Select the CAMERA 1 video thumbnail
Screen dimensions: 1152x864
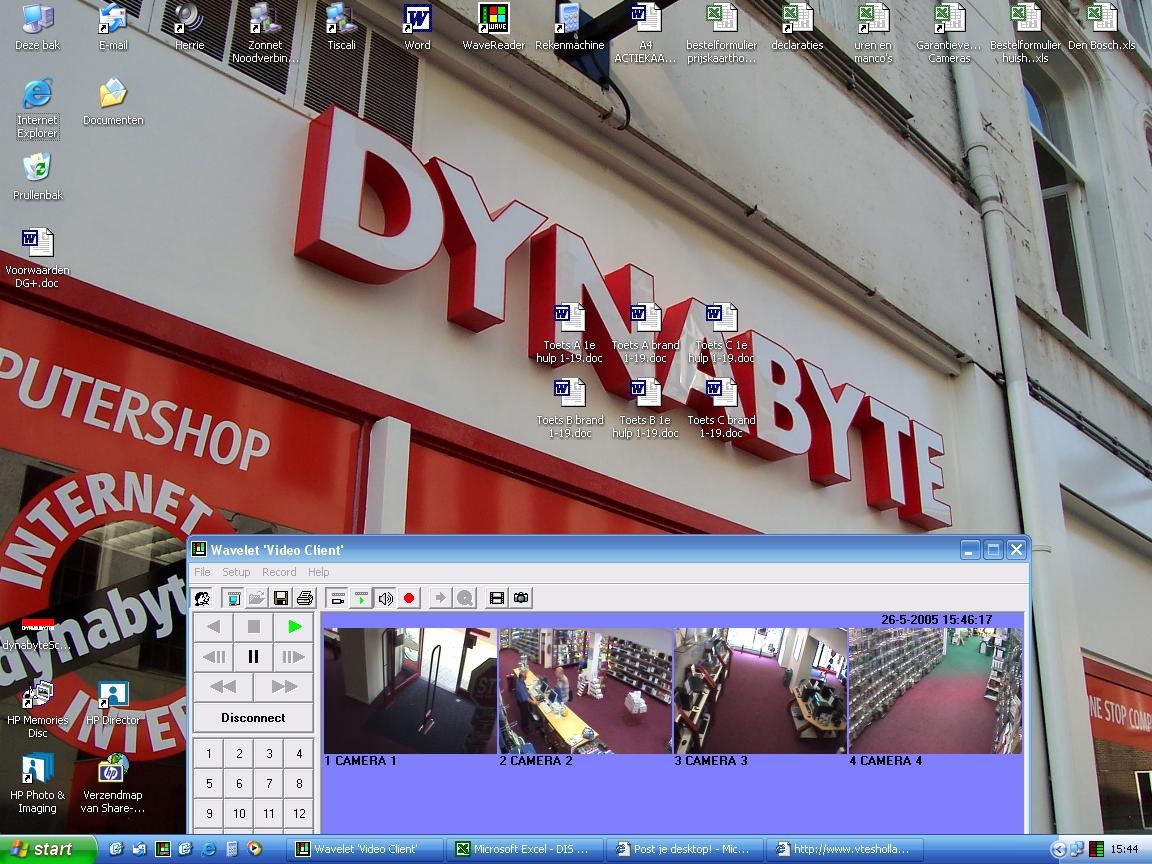(x=410, y=691)
